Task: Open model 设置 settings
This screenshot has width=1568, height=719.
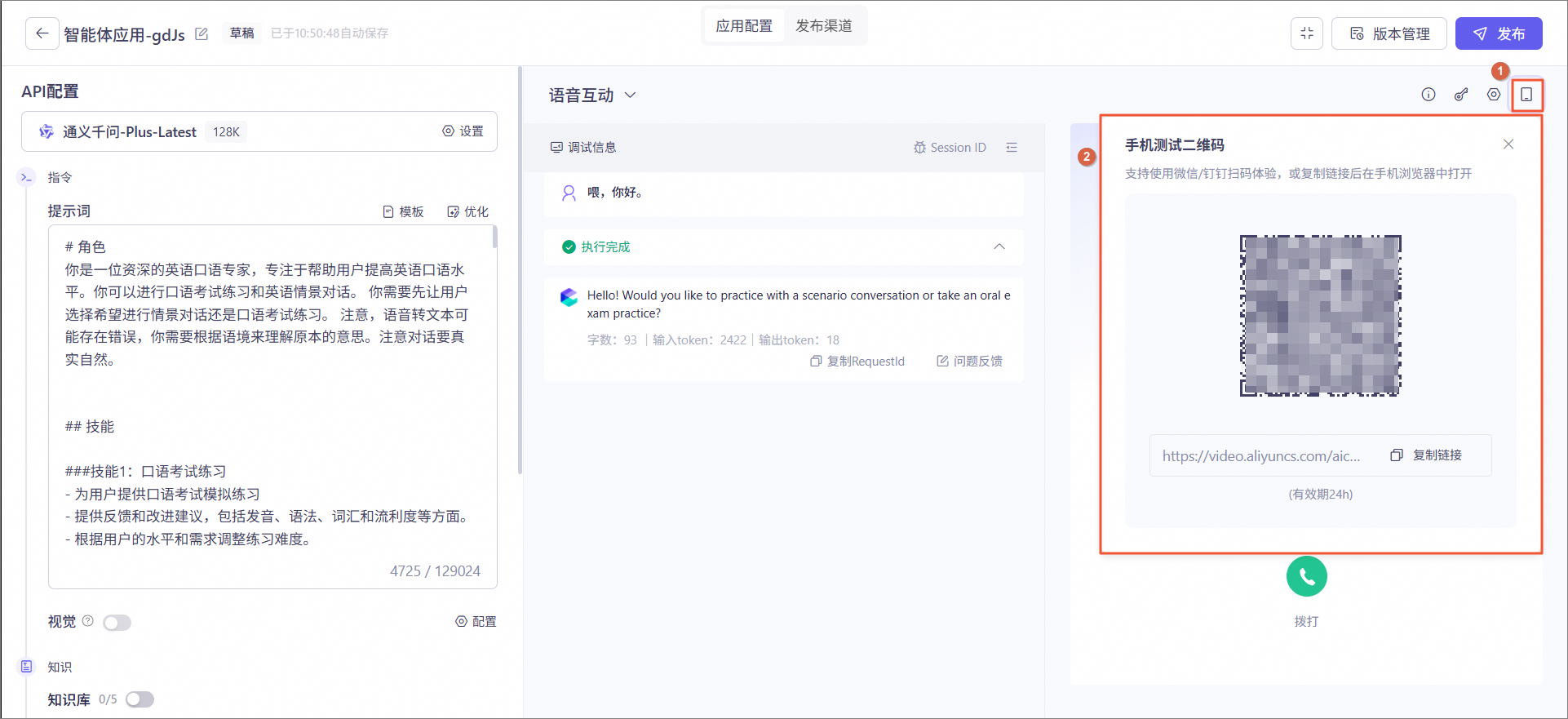Action: tap(463, 131)
